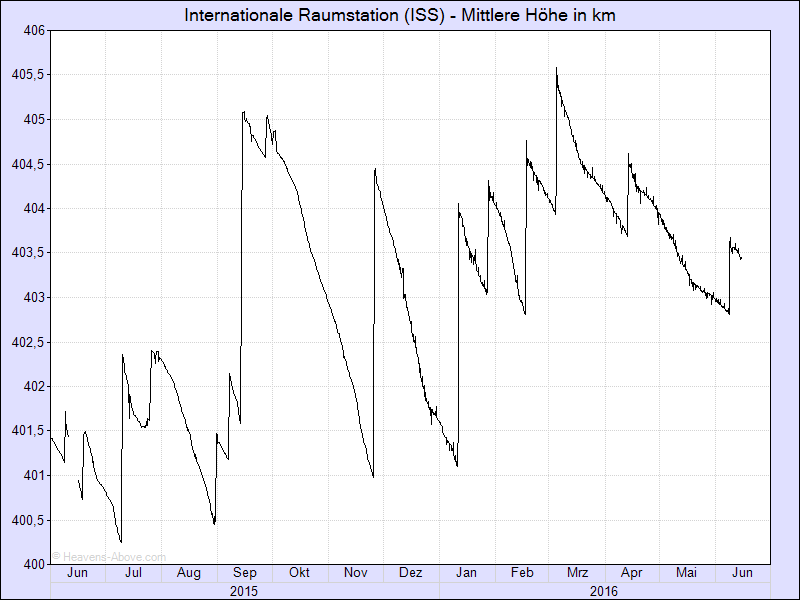
Task: Select the "Jan" month label
Action: (x=466, y=573)
